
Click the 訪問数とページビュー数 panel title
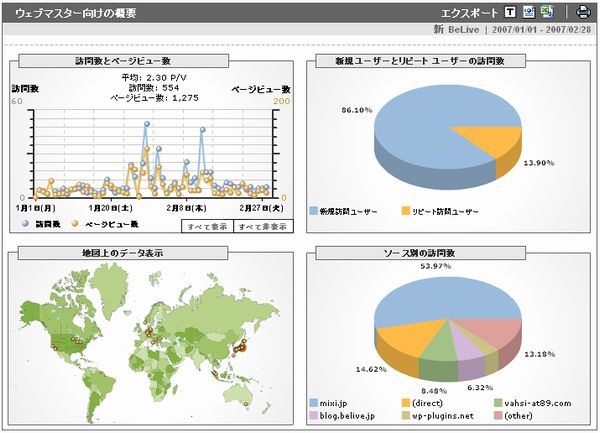123,61
